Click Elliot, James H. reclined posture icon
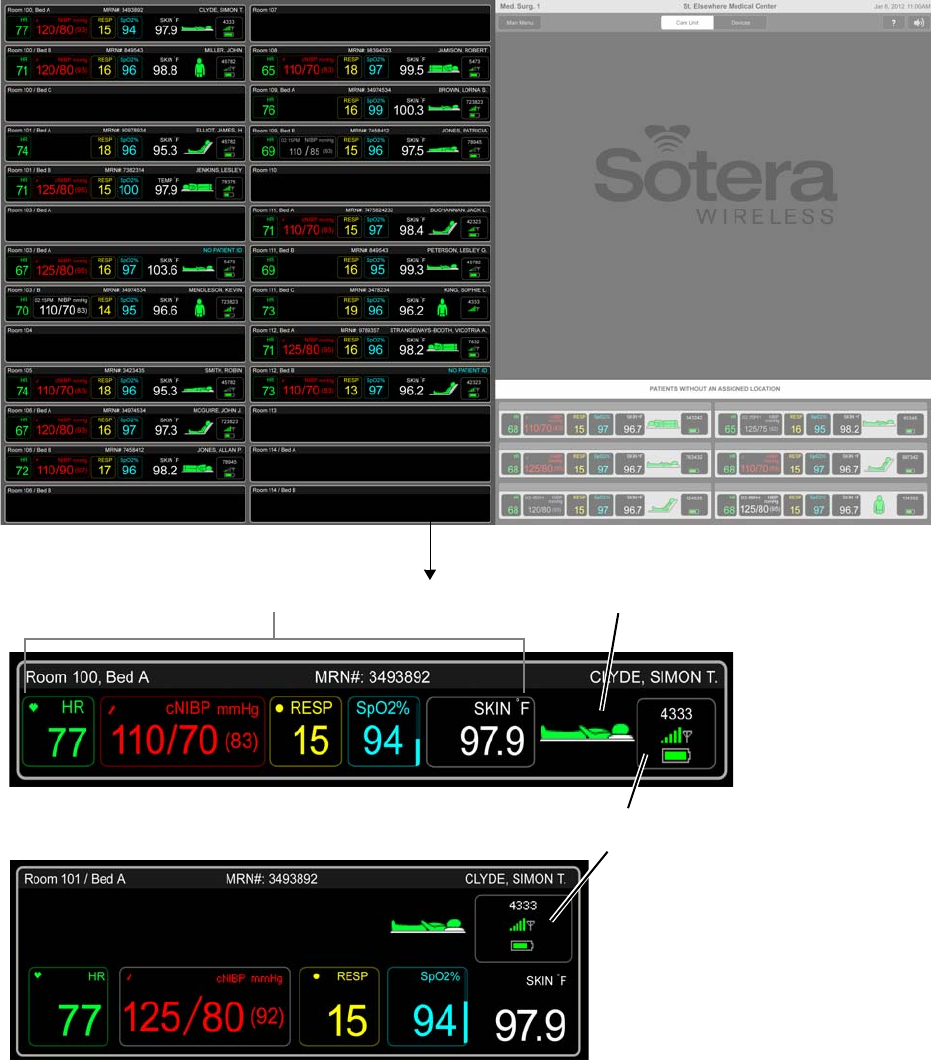 tap(198, 147)
